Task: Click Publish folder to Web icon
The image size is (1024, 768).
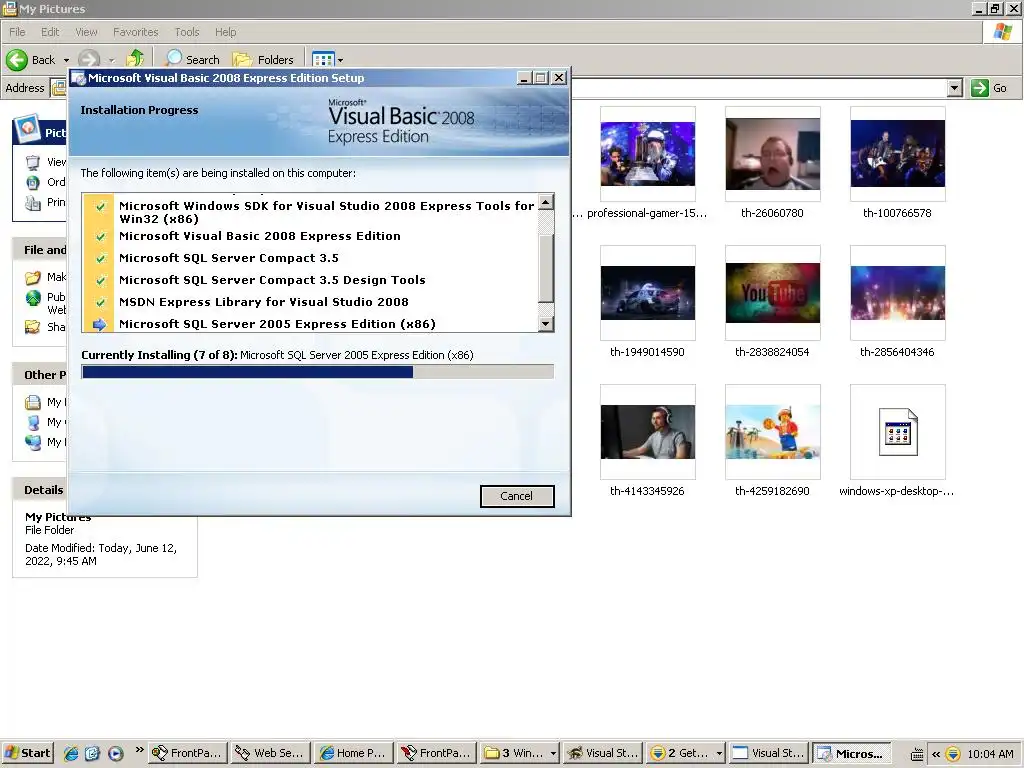Action: pos(33,298)
